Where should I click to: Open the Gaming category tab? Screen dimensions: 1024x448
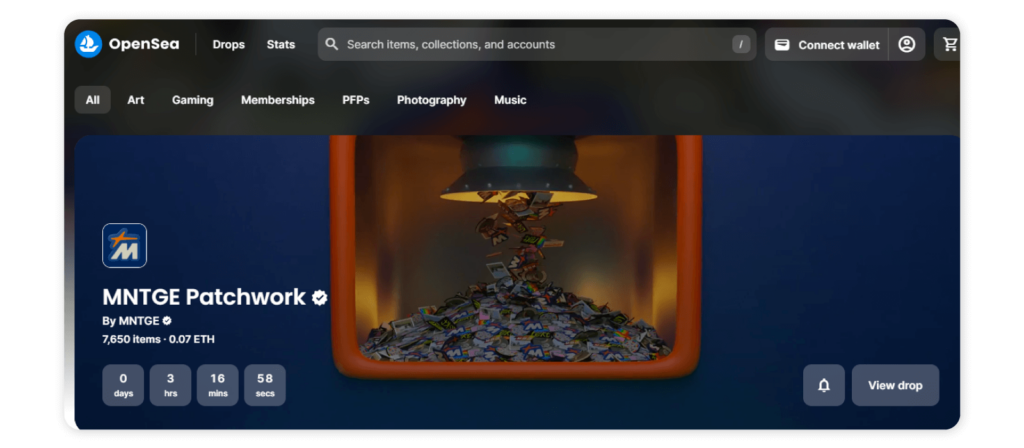pyautogui.click(x=193, y=100)
